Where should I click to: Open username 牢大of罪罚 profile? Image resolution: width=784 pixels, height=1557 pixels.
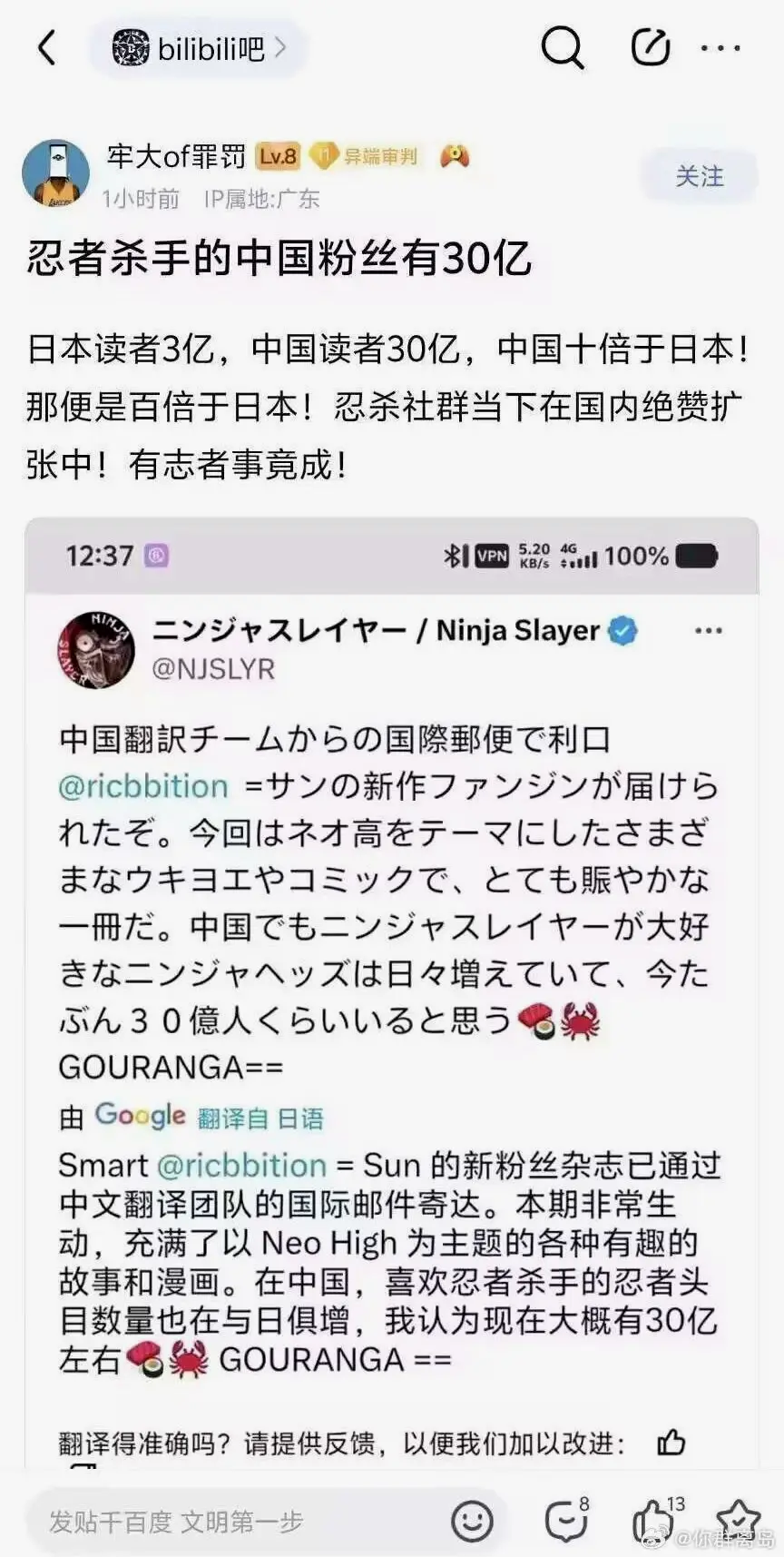tap(176, 156)
